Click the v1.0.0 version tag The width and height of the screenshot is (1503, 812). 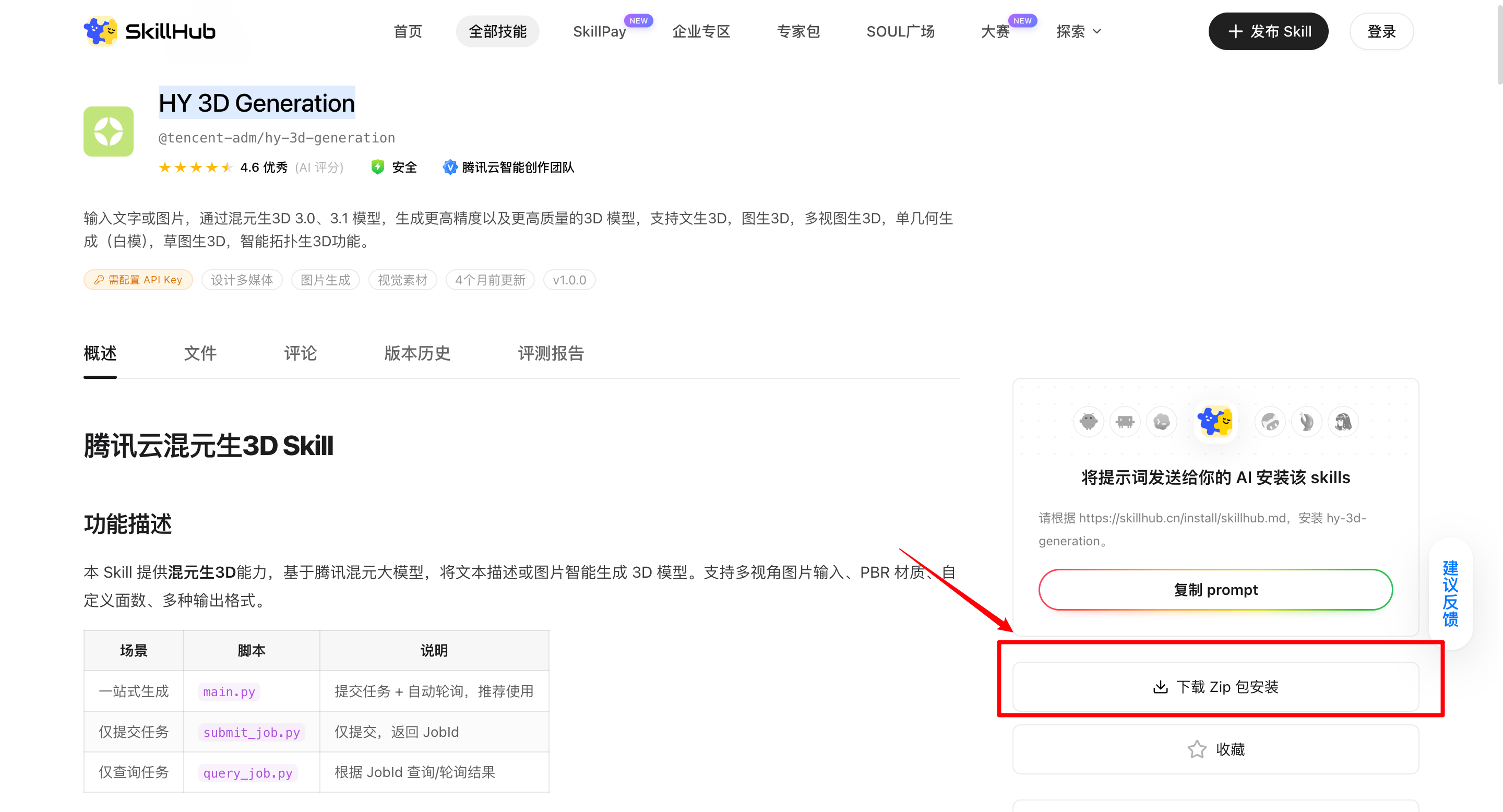point(569,280)
